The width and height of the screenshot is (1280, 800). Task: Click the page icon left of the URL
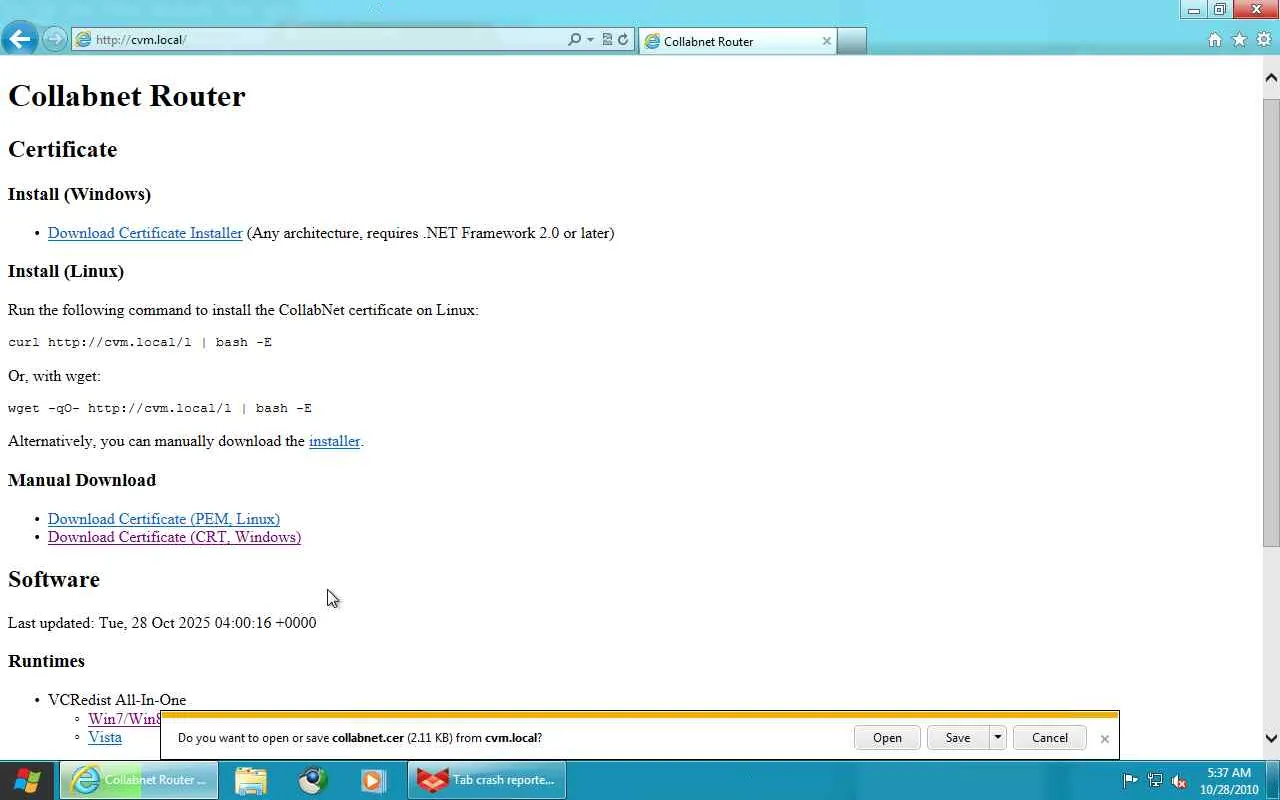coord(84,40)
